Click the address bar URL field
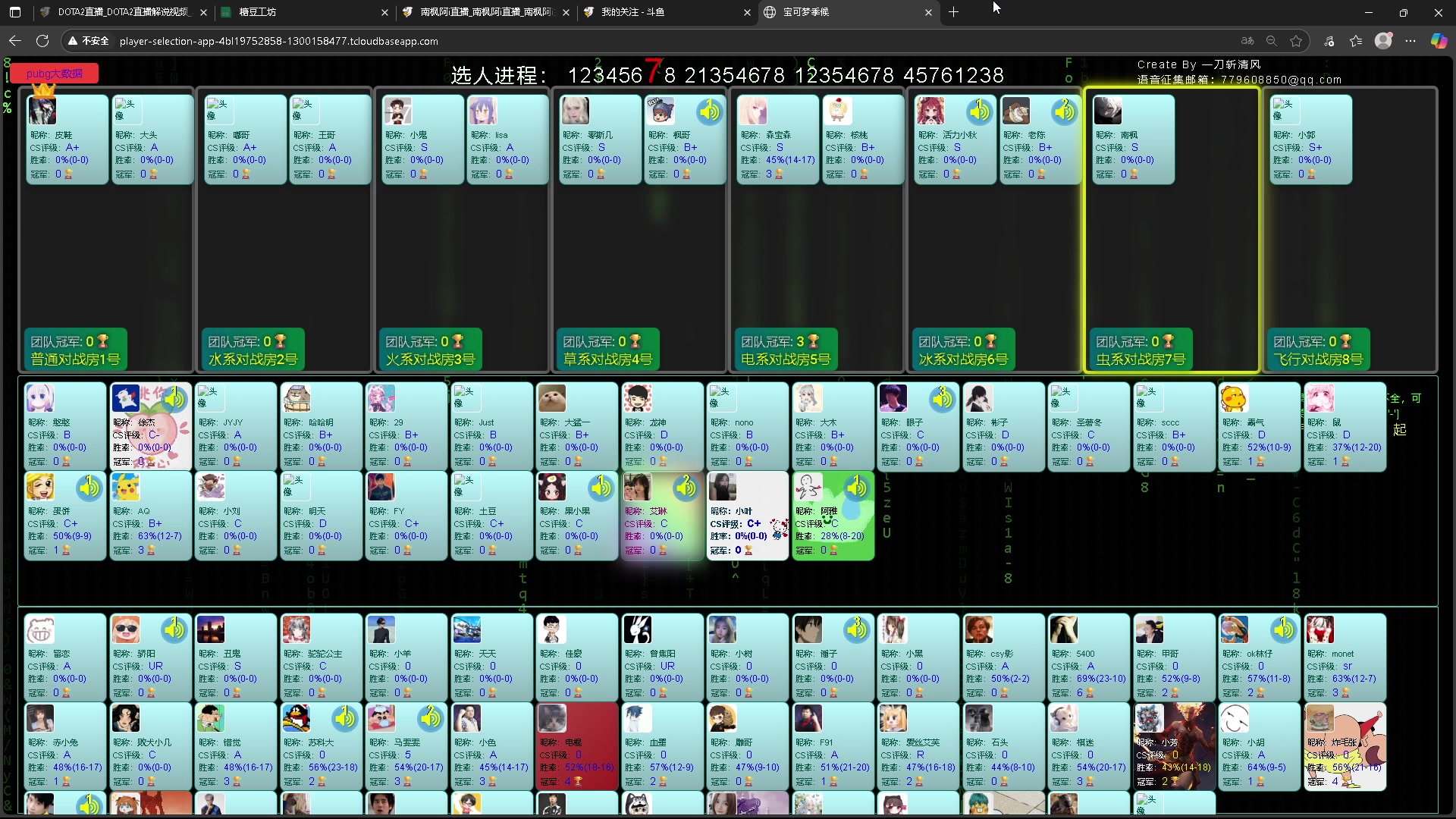The image size is (1456, 819). (x=645, y=41)
